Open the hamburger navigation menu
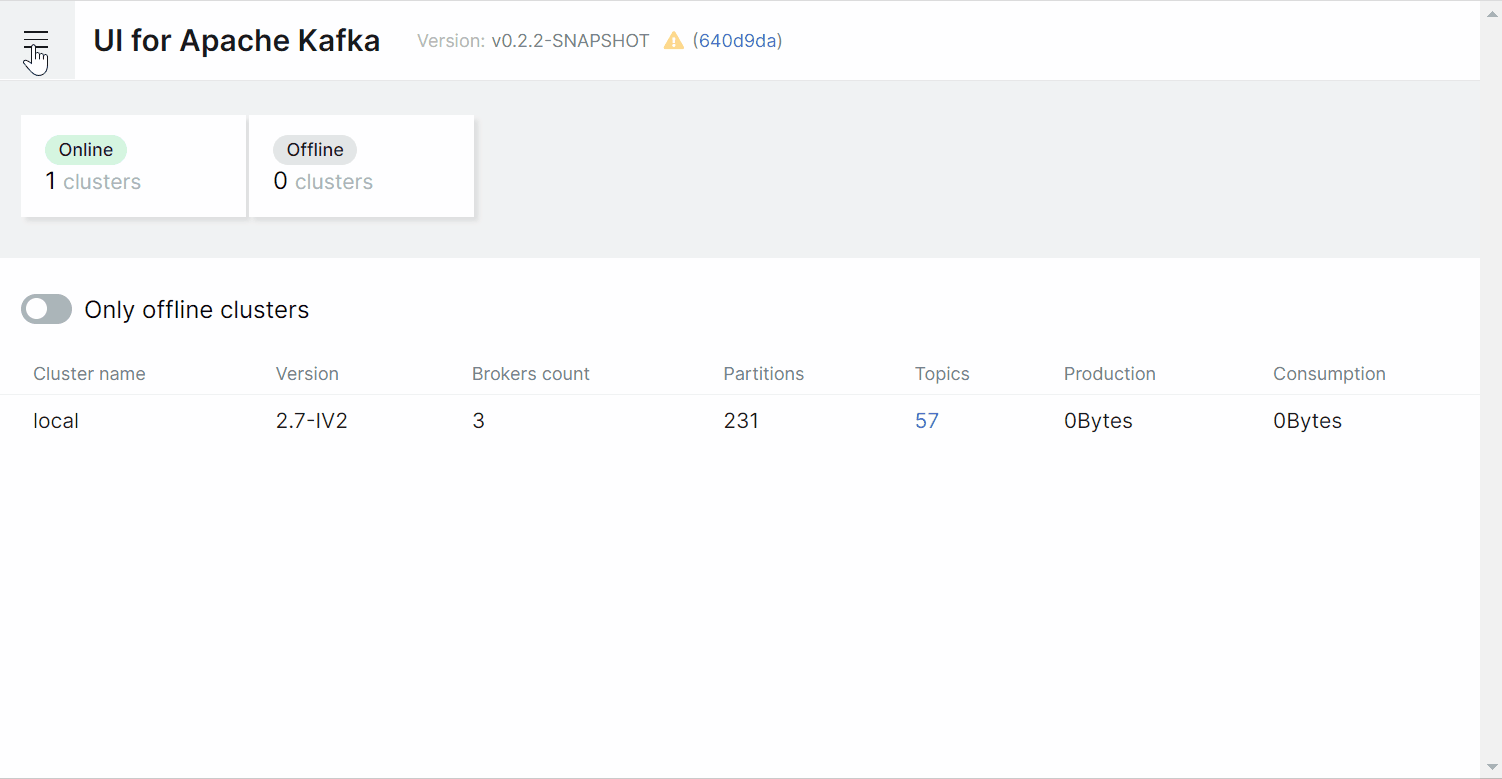The width and height of the screenshot is (1502, 779). click(36, 40)
